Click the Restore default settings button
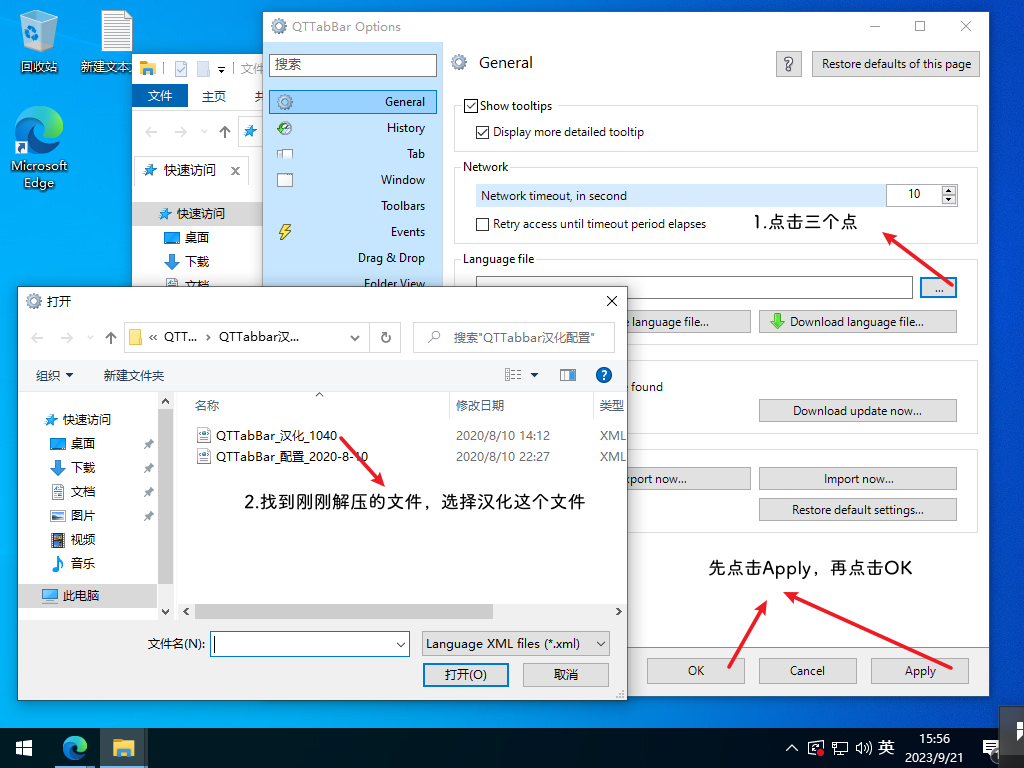The height and width of the screenshot is (768, 1024). pos(857,510)
